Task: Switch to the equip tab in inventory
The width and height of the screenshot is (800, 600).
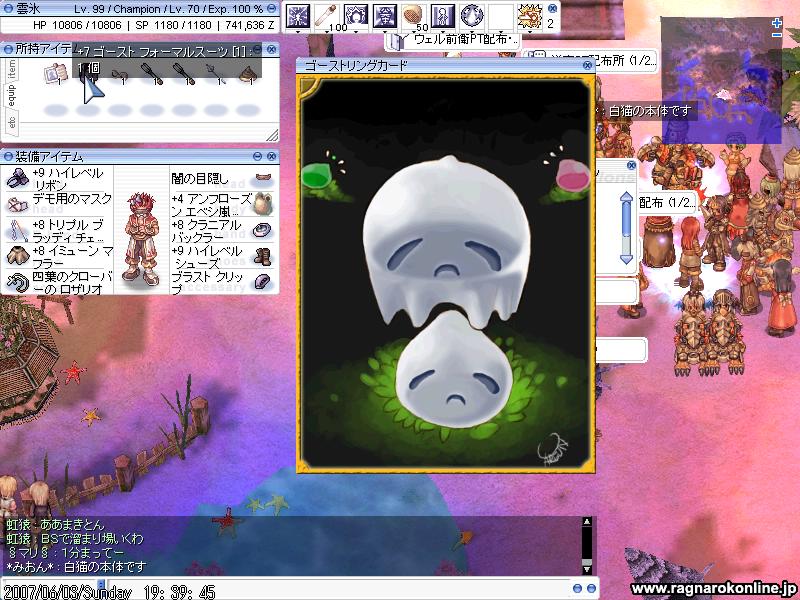Action: (x=11, y=97)
